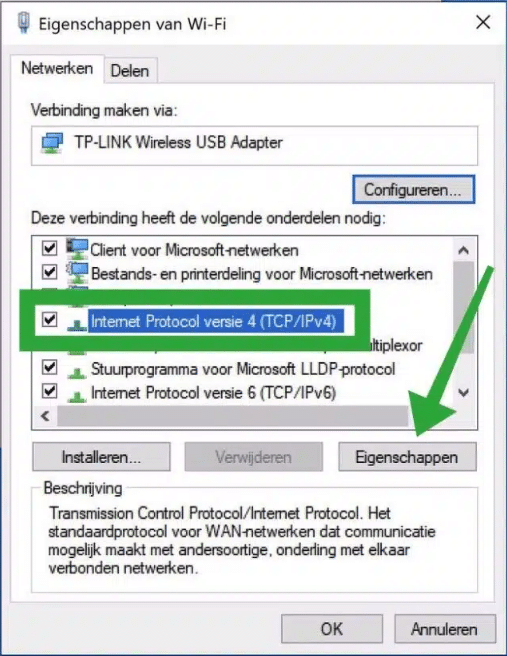Image resolution: width=507 pixels, height=656 pixels.
Task: Select the Bestands- en printerdeling icon
Action: click(x=78, y=273)
